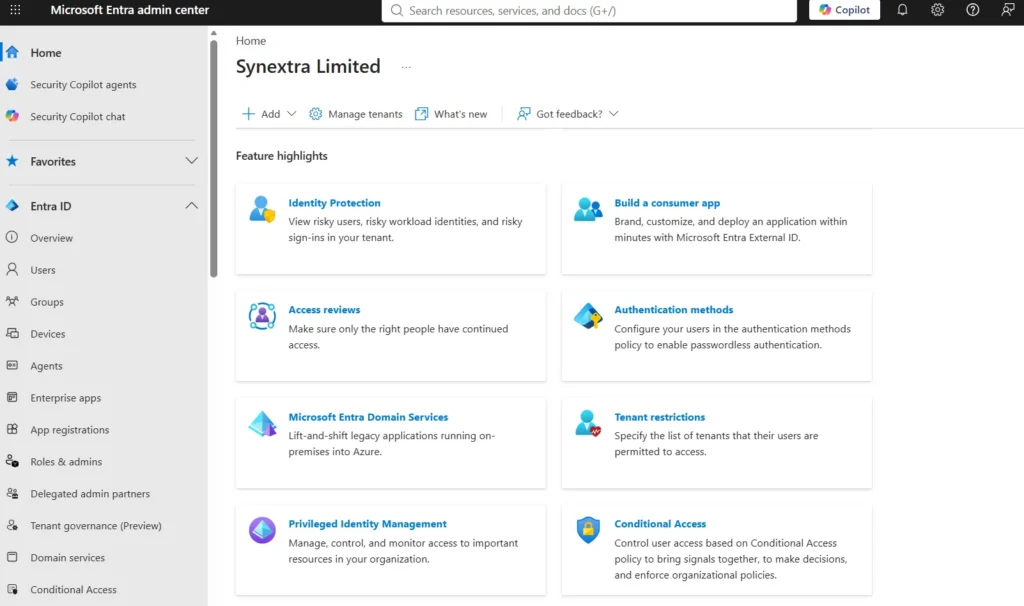Open Enterprise apps in sidebar

pos(65,398)
